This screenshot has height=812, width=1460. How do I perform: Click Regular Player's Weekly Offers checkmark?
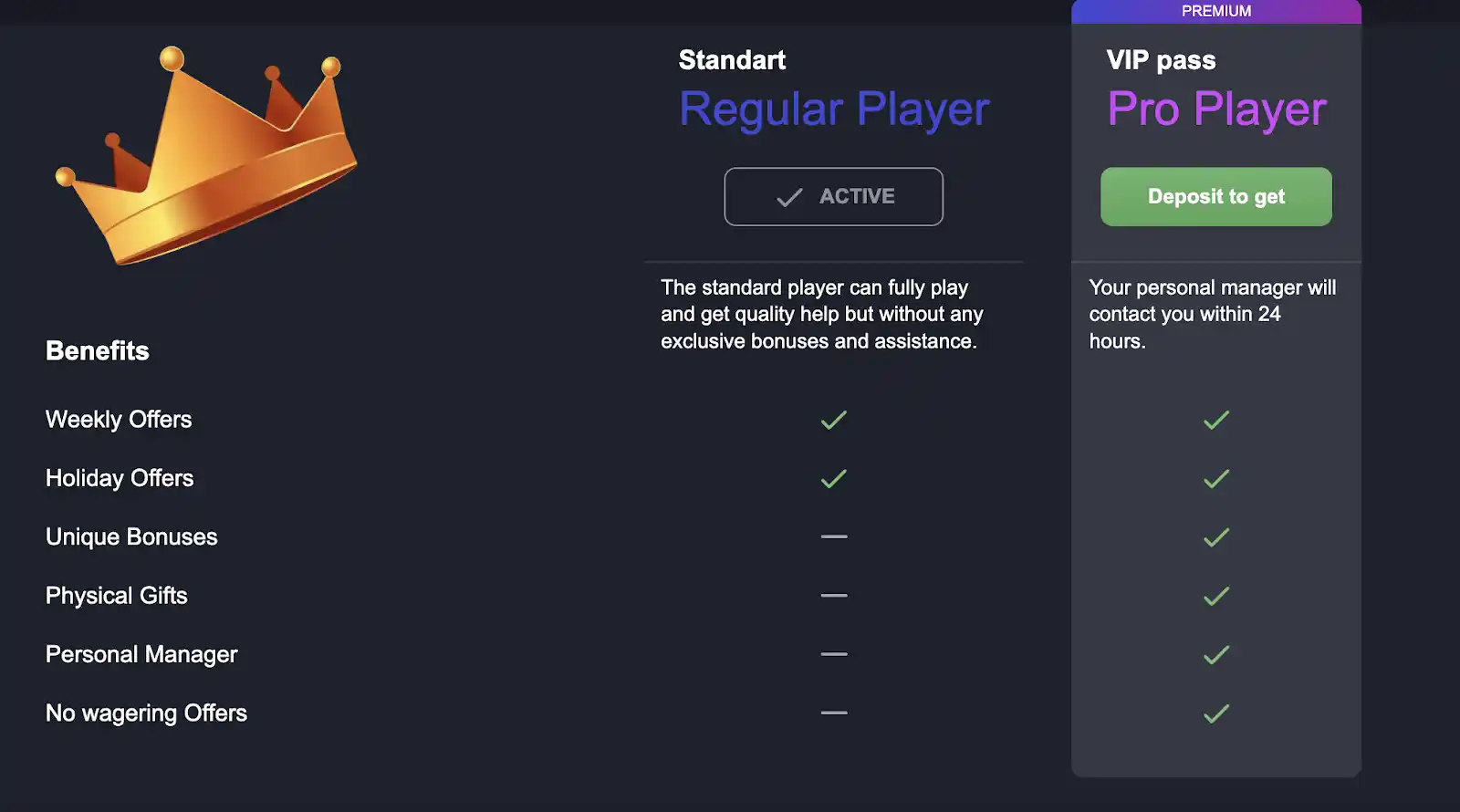834,420
